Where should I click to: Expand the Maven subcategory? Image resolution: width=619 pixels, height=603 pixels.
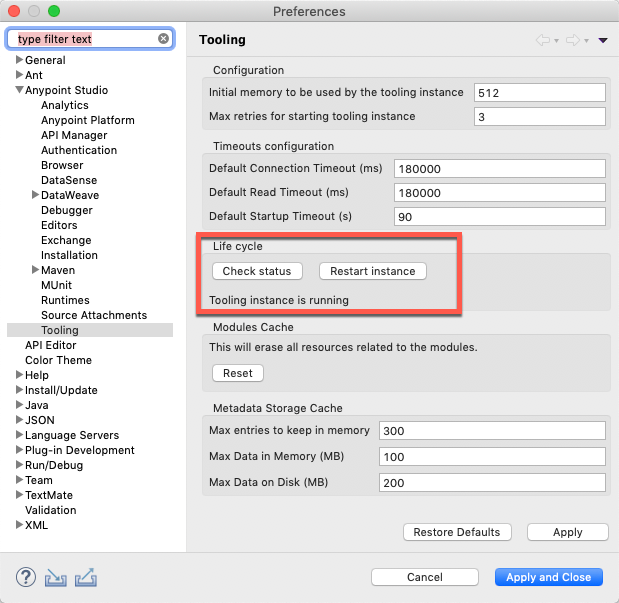click(36, 270)
